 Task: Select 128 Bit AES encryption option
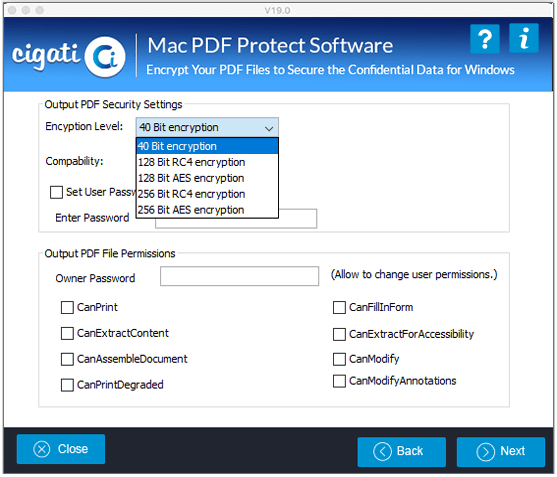(x=207, y=178)
